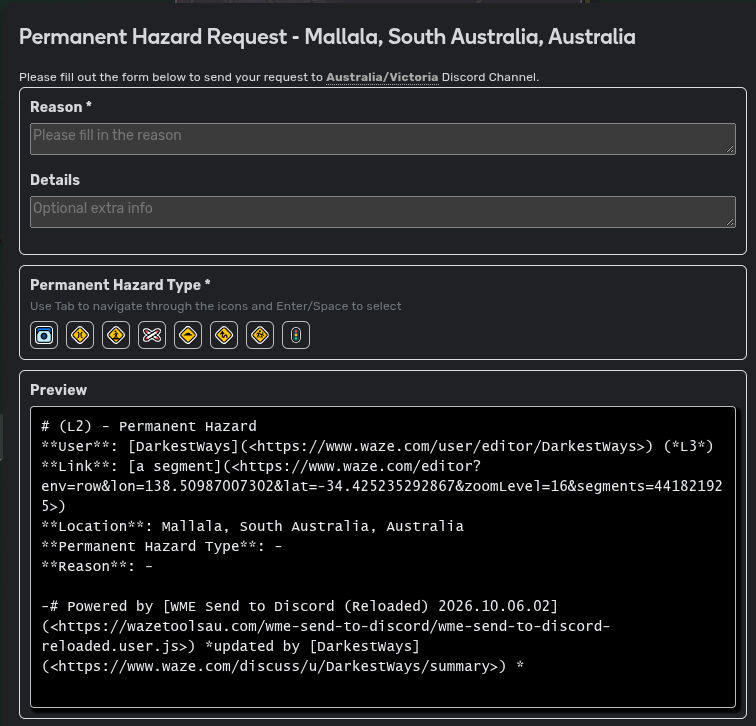
Task: Click the Details field label
Action: [x=55, y=180]
